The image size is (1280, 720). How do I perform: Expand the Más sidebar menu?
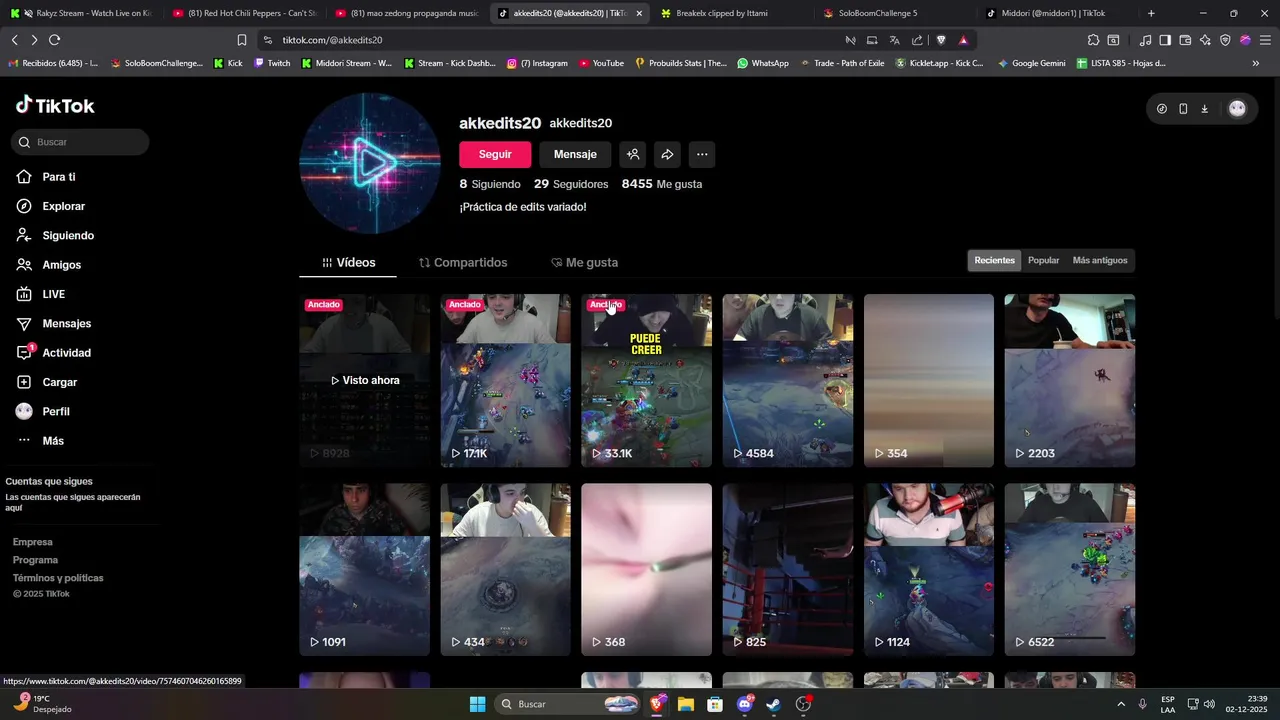tap(40, 441)
